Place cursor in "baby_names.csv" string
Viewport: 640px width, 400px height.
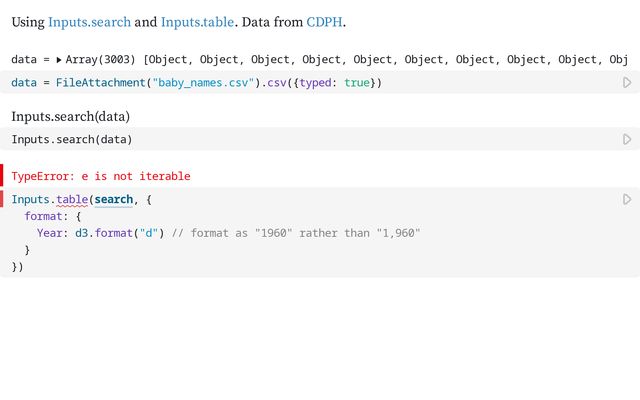click(200, 83)
